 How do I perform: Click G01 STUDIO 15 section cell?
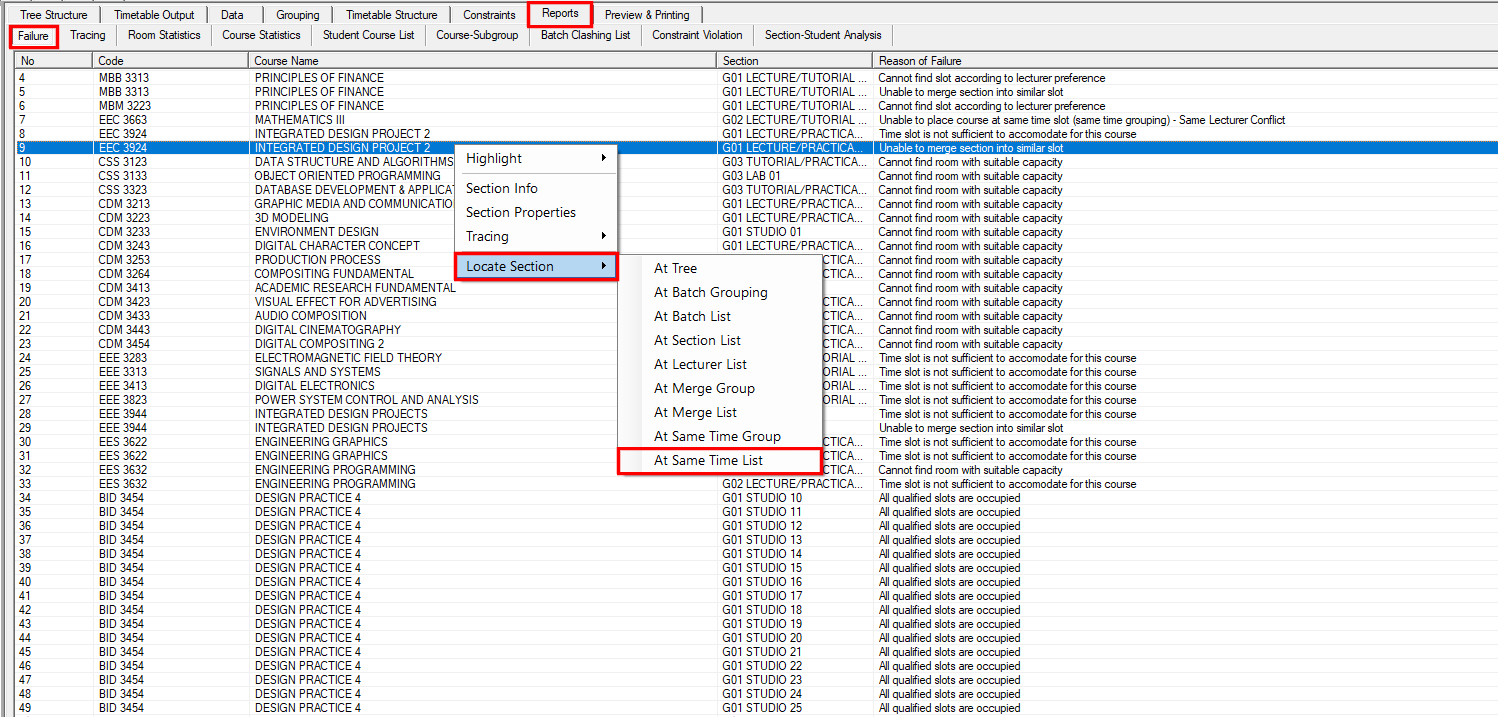(762, 568)
